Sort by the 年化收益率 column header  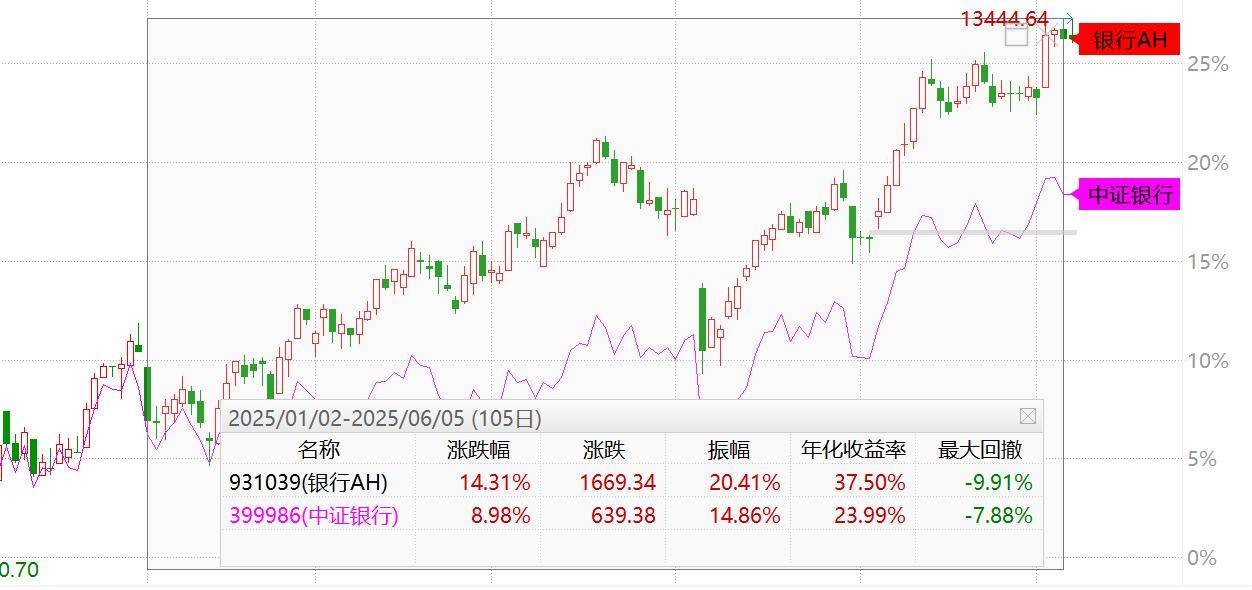[x=853, y=450]
